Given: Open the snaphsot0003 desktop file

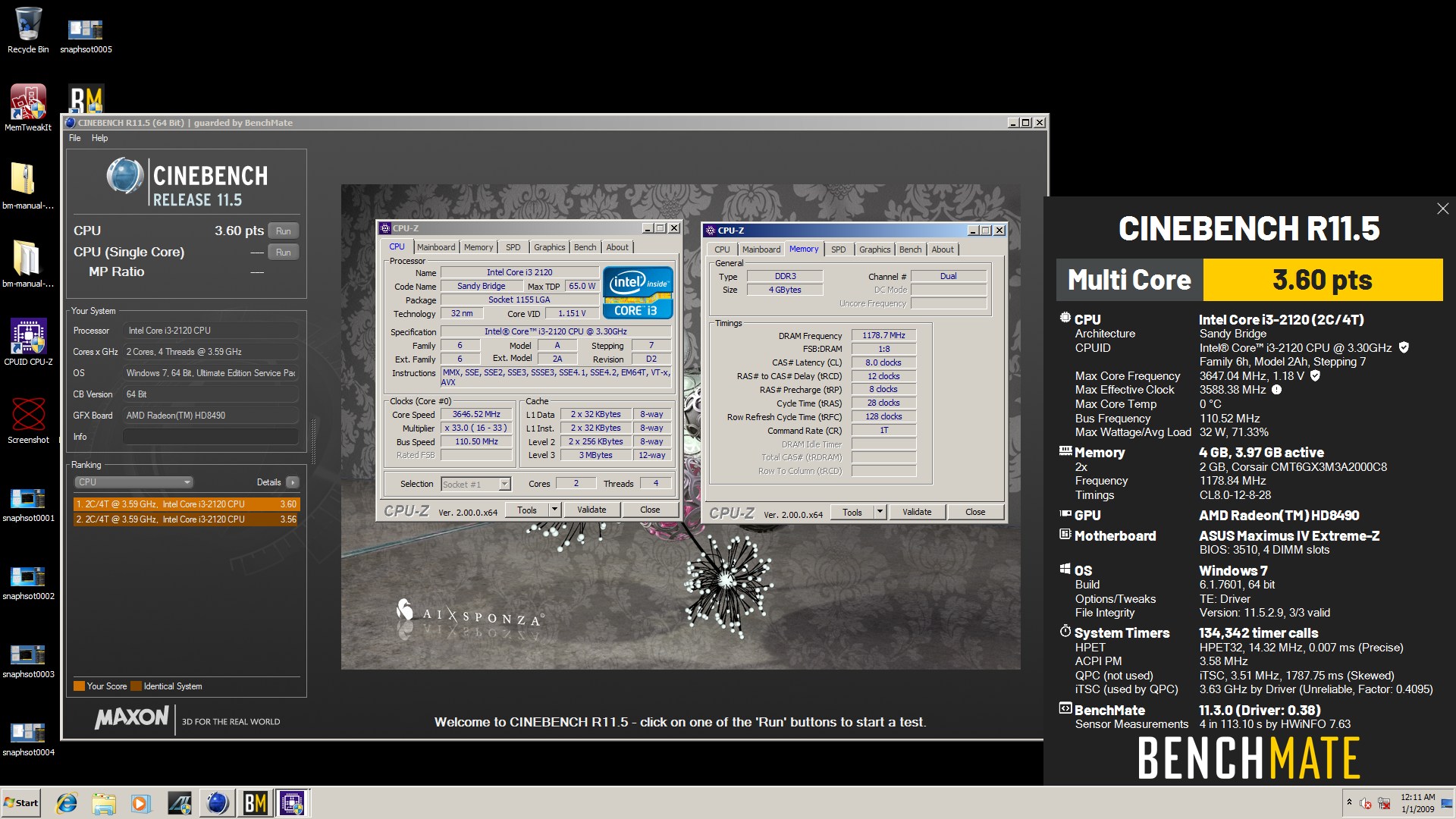Looking at the screenshot, I should [28, 661].
